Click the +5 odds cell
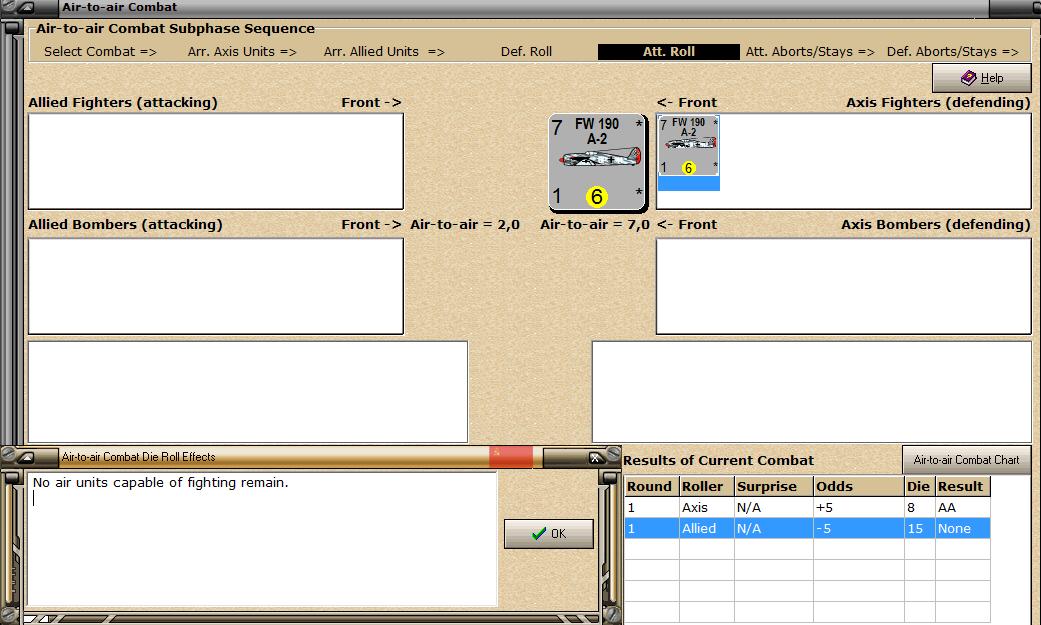This screenshot has width=1041, height=625. [x=858, y=507]
